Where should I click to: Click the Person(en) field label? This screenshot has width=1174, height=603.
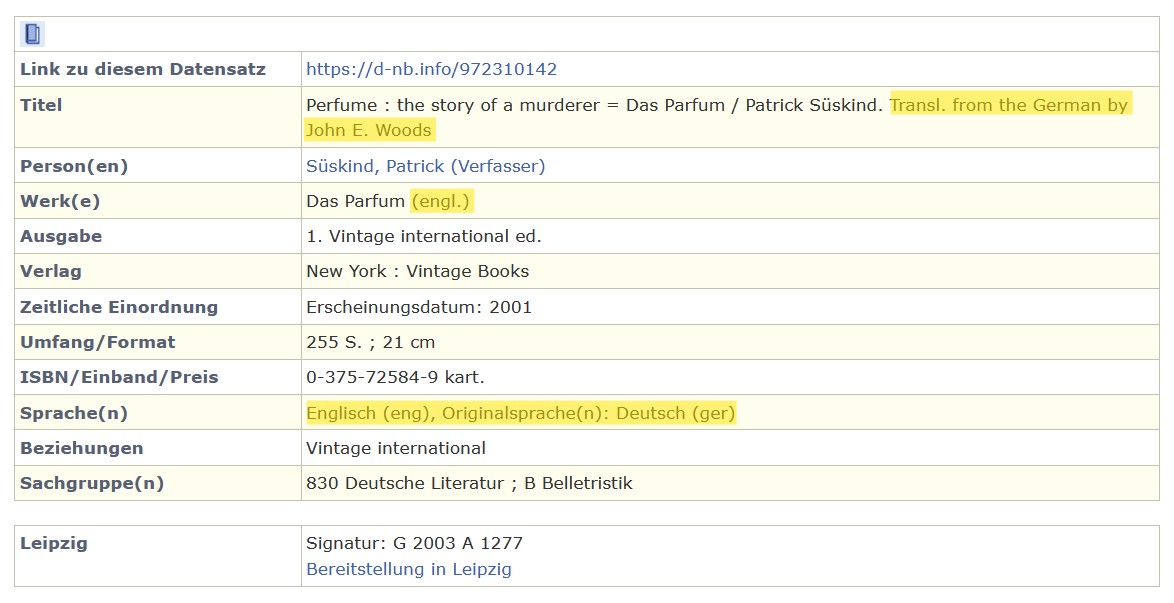pyautogui.click(x=74, y=166)
